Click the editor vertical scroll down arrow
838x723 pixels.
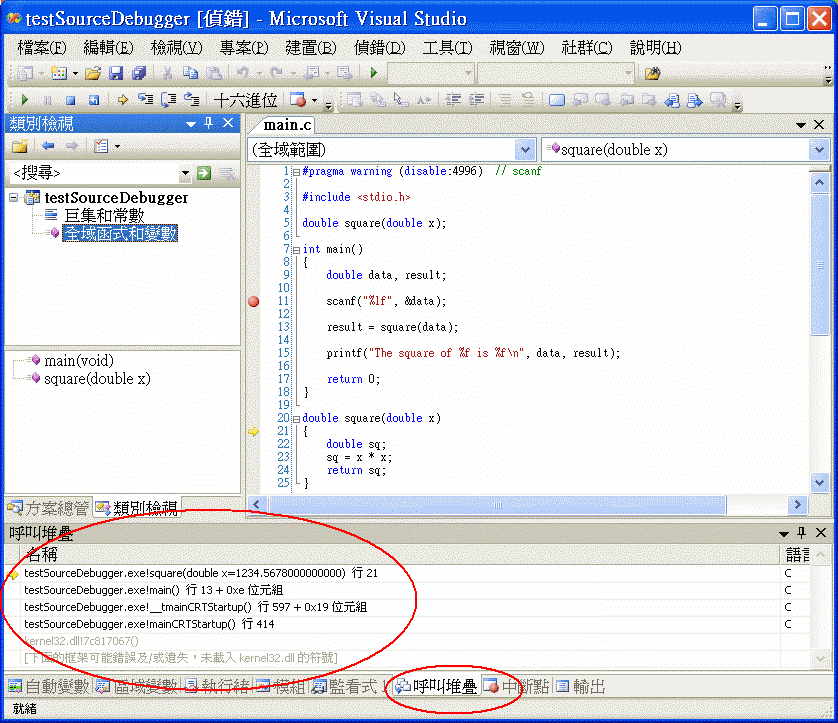point(819,483)
